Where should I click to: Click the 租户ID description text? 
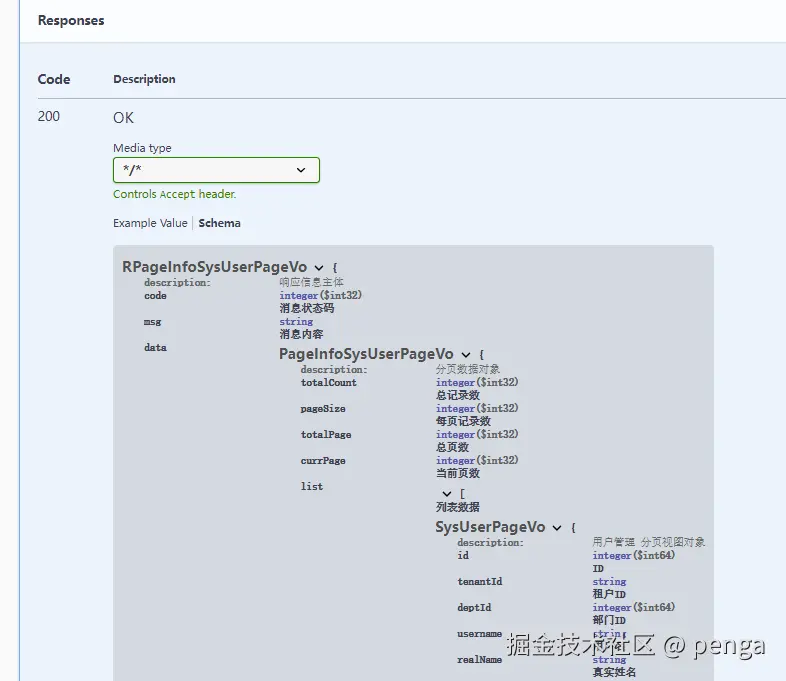coord(609,594)
